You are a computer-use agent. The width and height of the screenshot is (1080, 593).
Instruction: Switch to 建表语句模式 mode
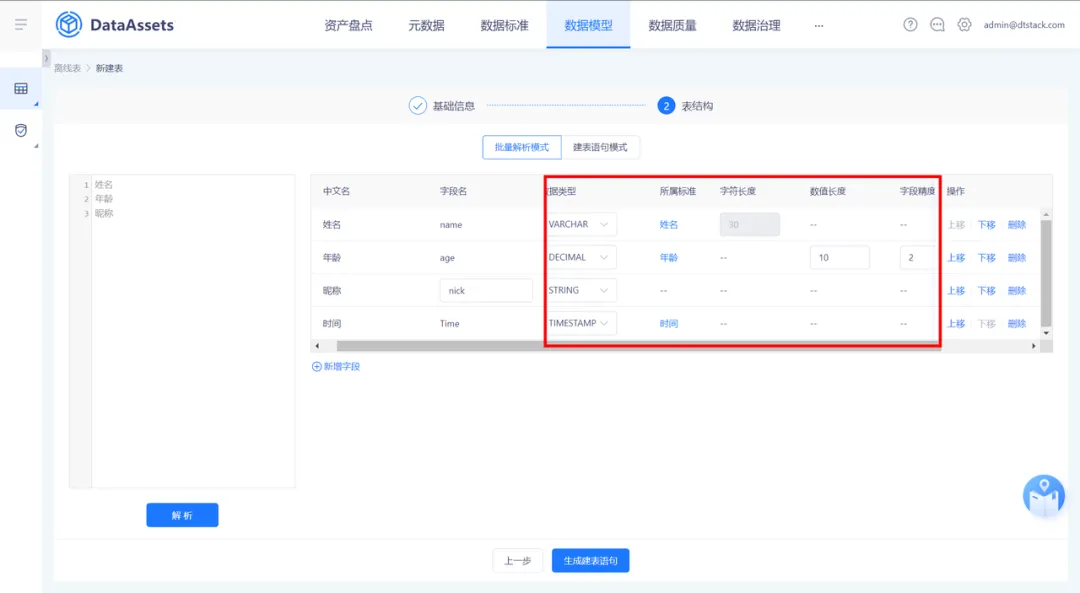(x=600, y=147)
